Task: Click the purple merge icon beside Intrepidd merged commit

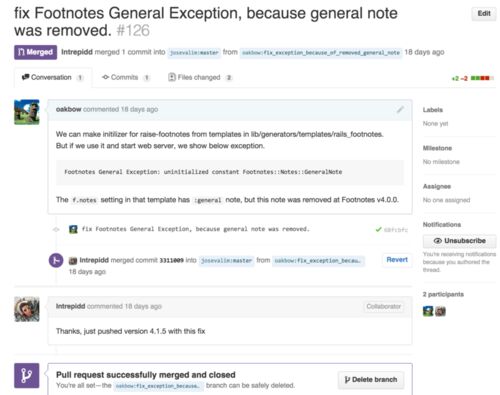Action: [x=56, y=260]
